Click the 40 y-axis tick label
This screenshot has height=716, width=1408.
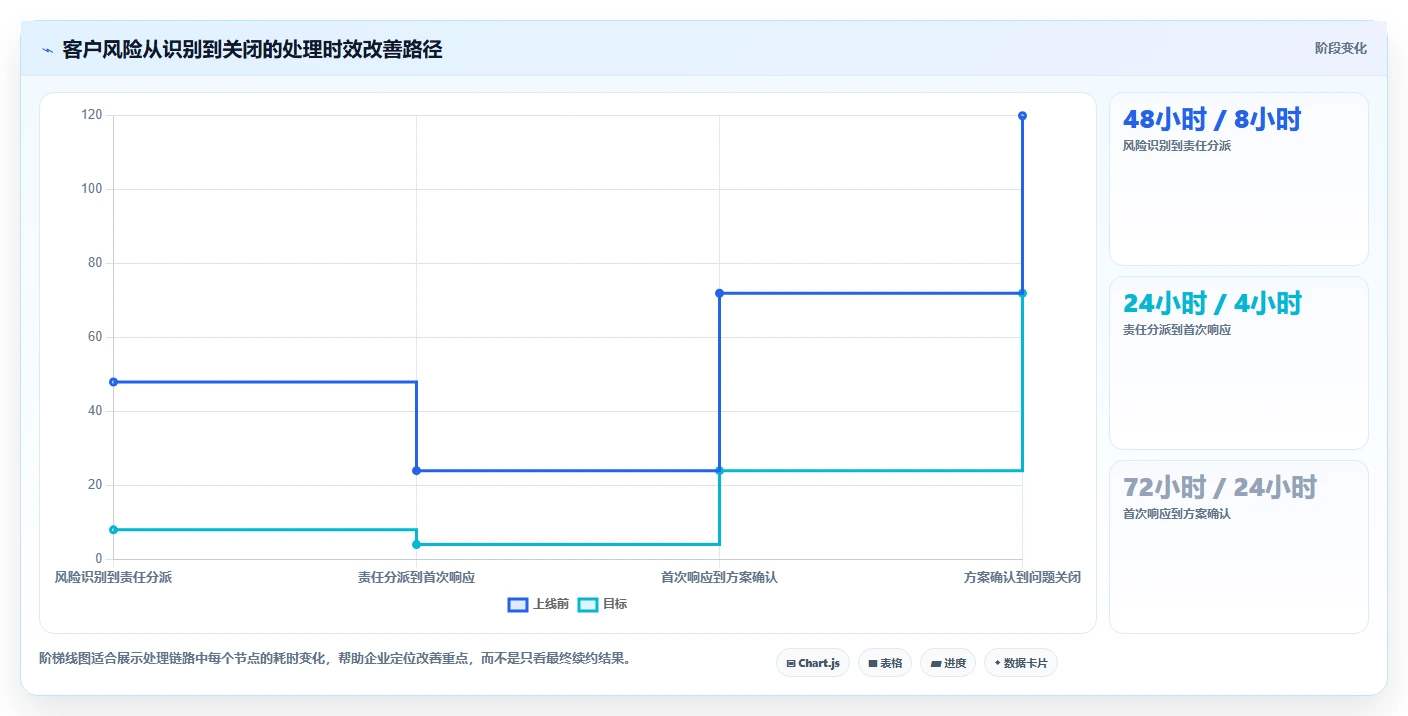pos(95,411)
